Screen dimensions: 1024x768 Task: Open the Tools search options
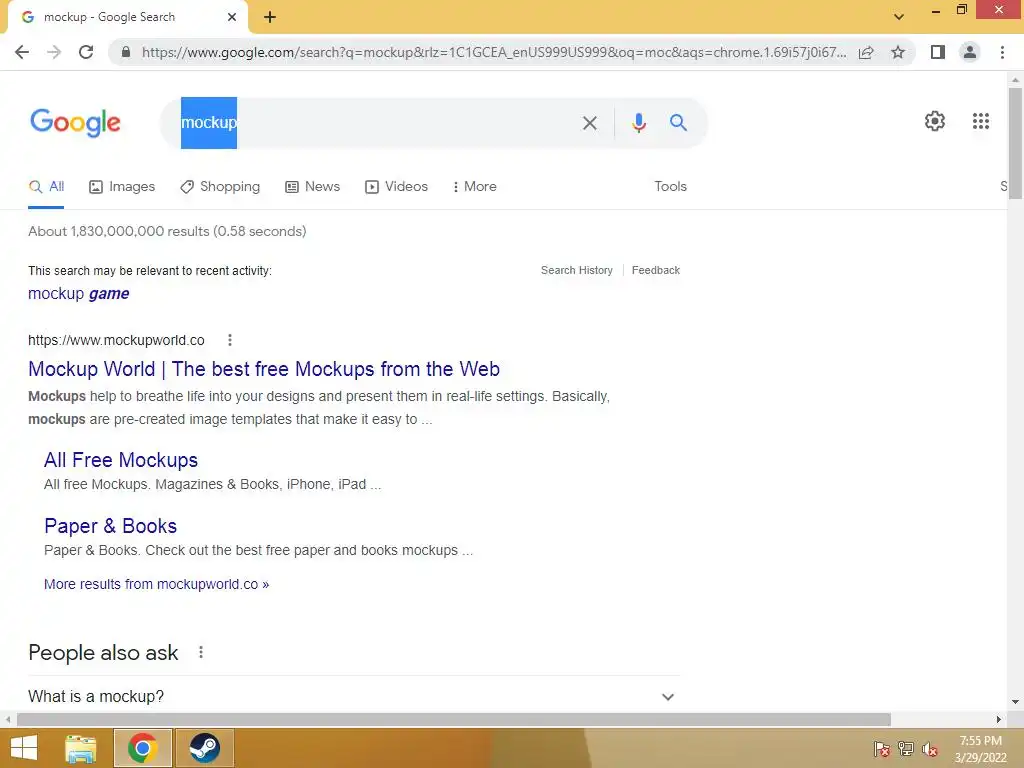tap(671, 187)
